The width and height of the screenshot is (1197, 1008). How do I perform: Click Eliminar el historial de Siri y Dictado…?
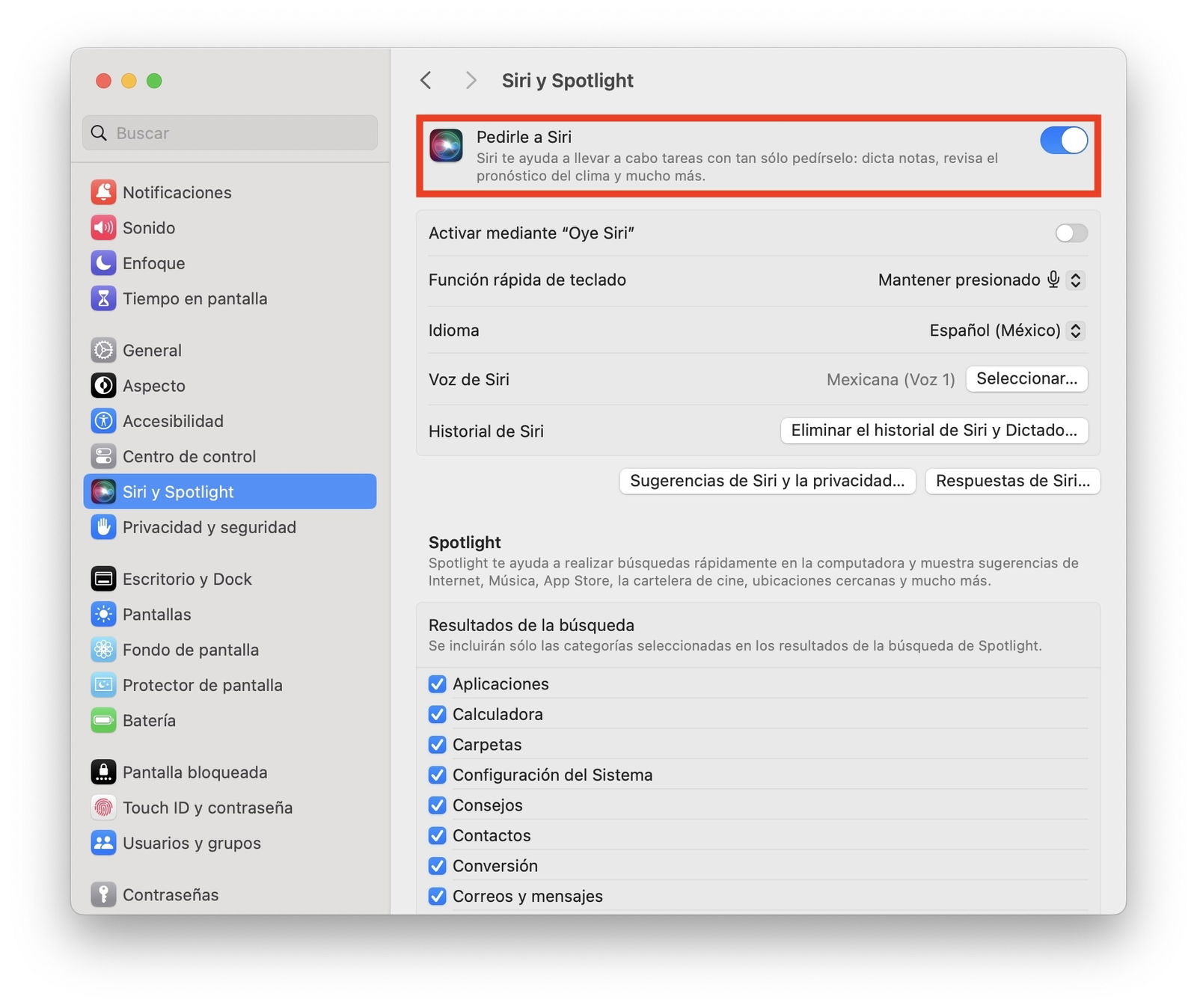(934, 431)
